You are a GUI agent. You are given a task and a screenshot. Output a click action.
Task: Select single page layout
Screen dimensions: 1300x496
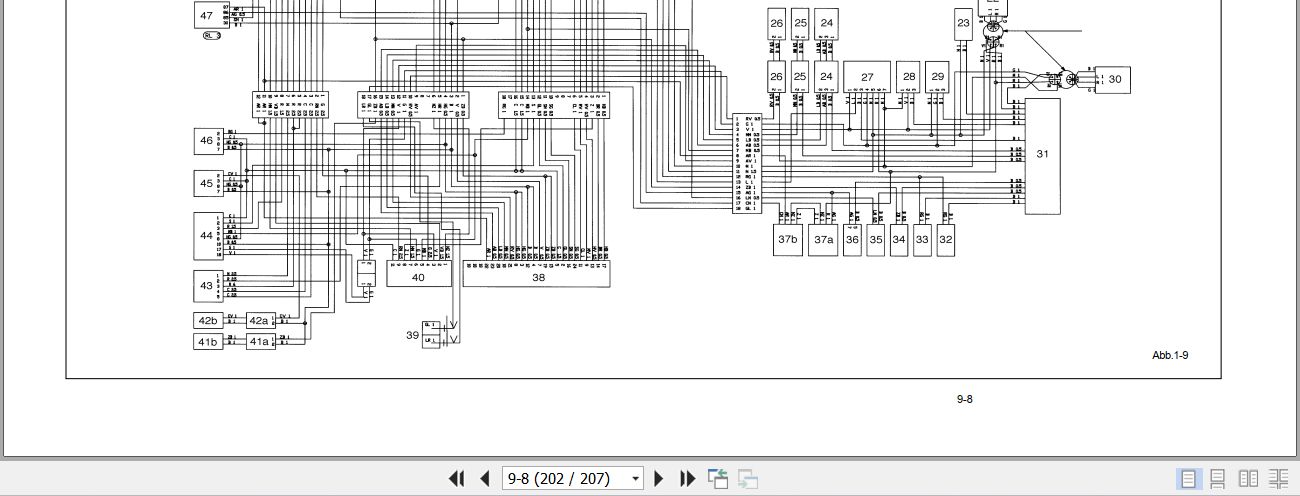tap(1189, 479)
